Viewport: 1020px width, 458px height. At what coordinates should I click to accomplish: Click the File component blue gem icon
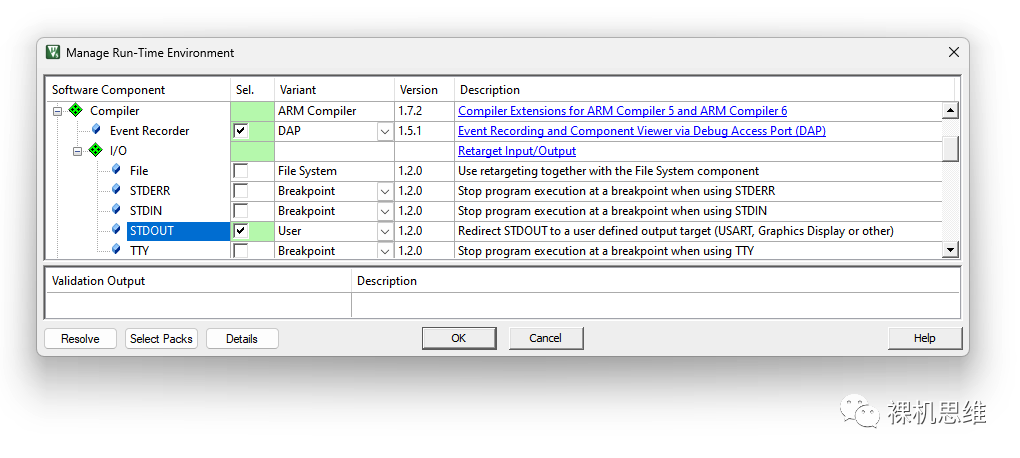(116, 170)
